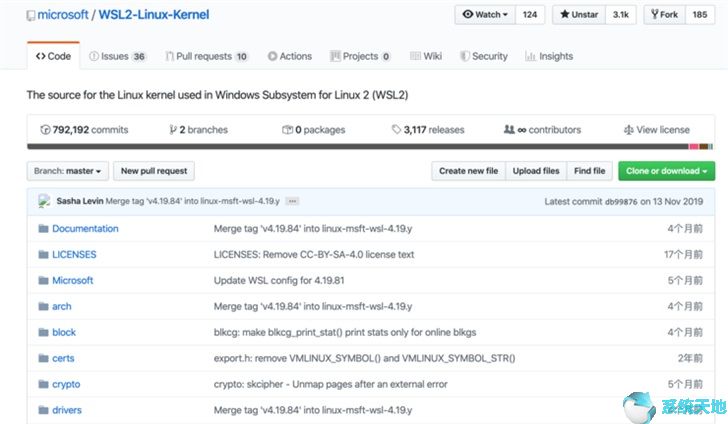Switch to the Projects tab
728x424 pixels.
360,56
